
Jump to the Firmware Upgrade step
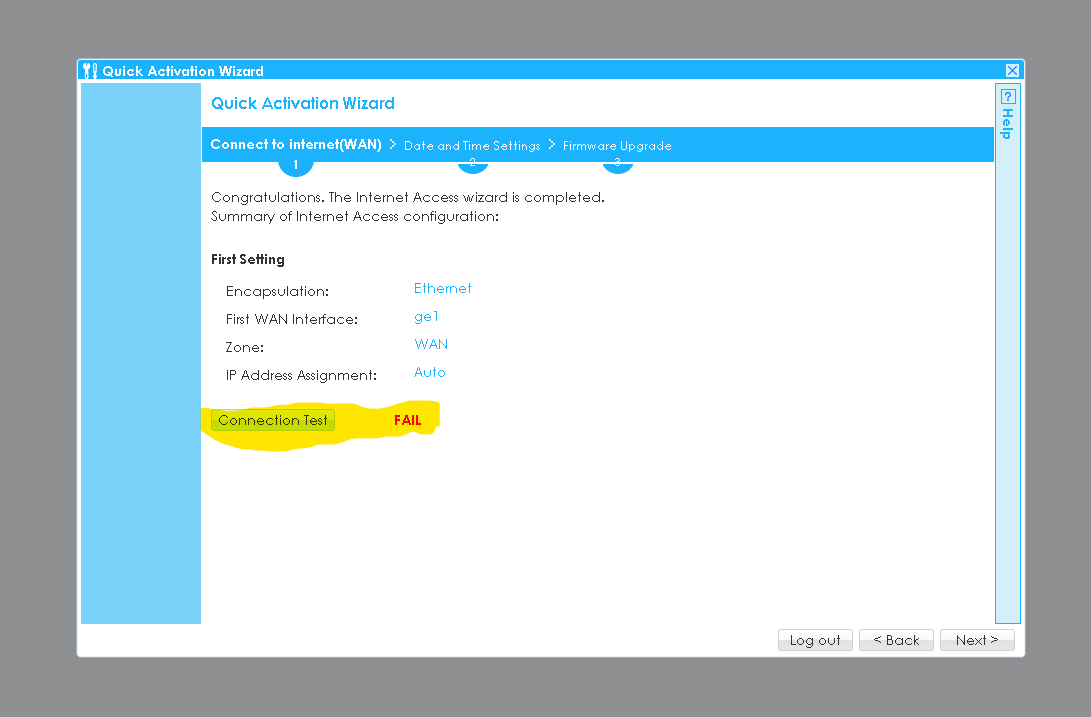pos(617,145)
